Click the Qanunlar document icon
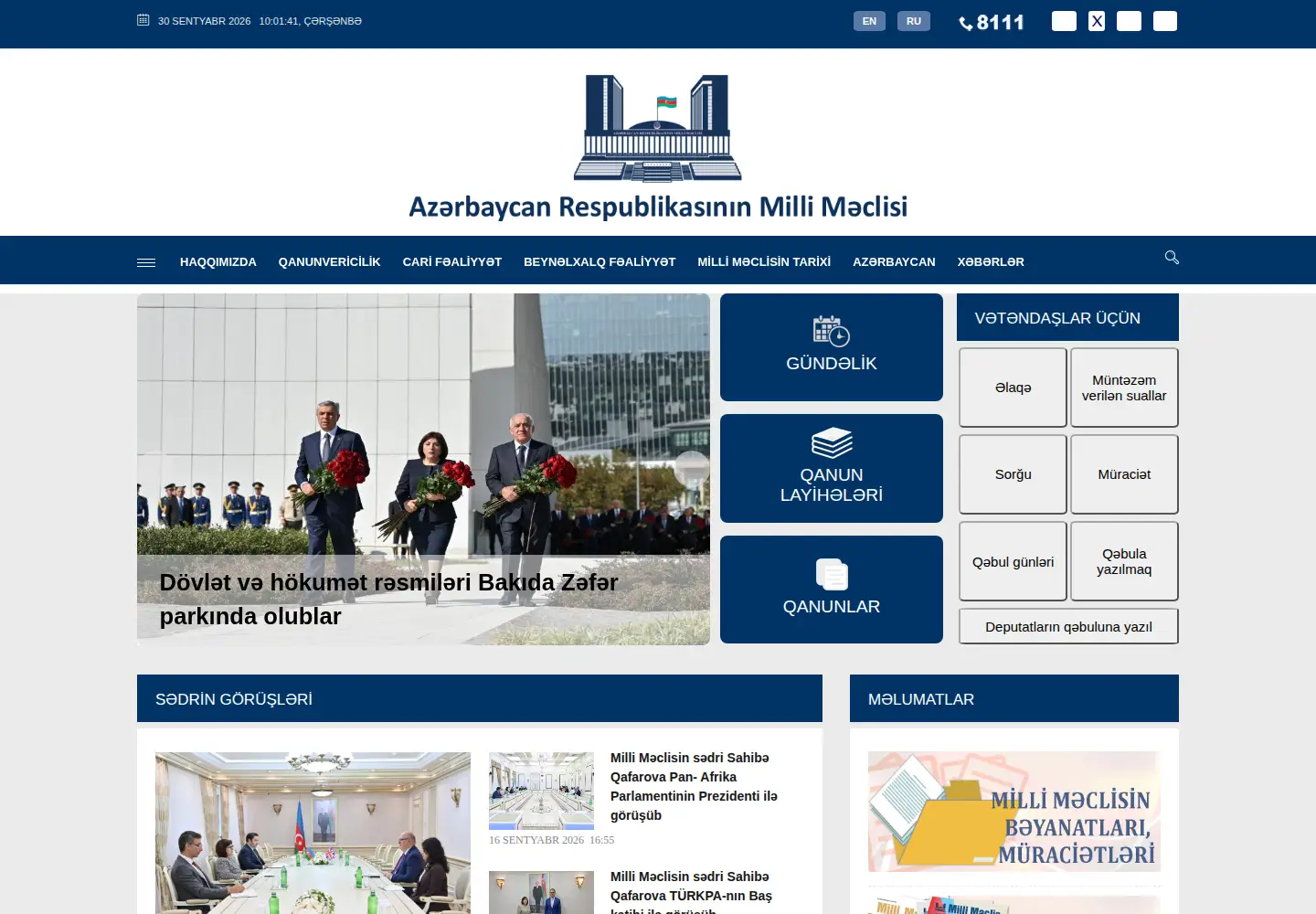 (832, 575)
